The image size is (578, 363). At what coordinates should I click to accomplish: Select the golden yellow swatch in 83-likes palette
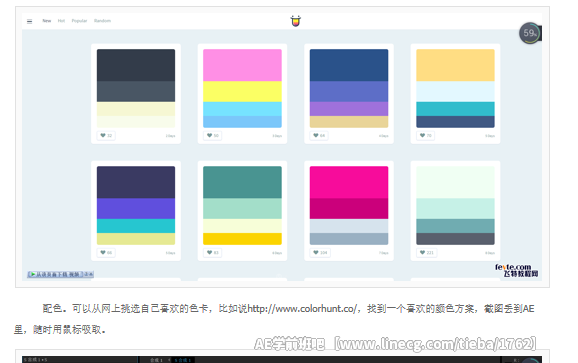(242, 239)
